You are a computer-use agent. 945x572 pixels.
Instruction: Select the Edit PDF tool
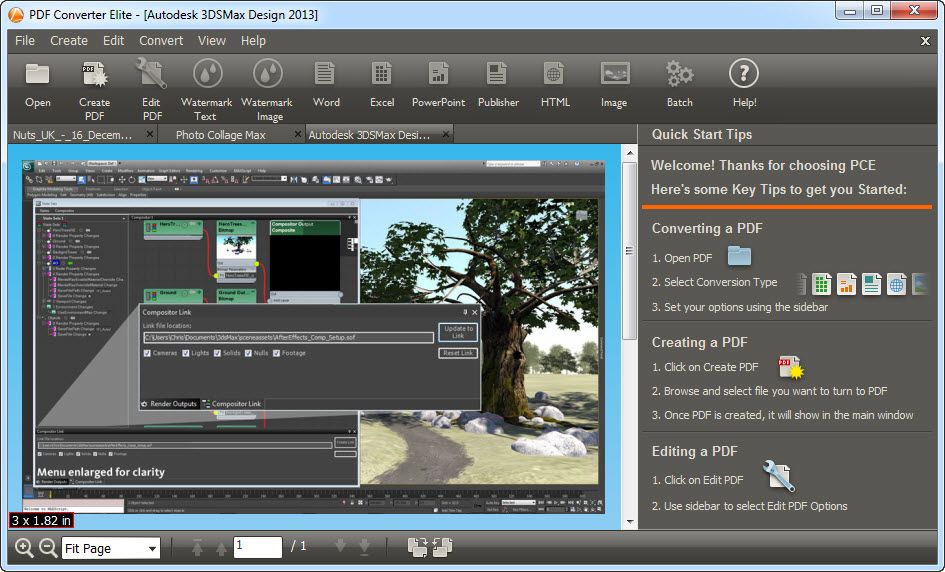(151, 74)
